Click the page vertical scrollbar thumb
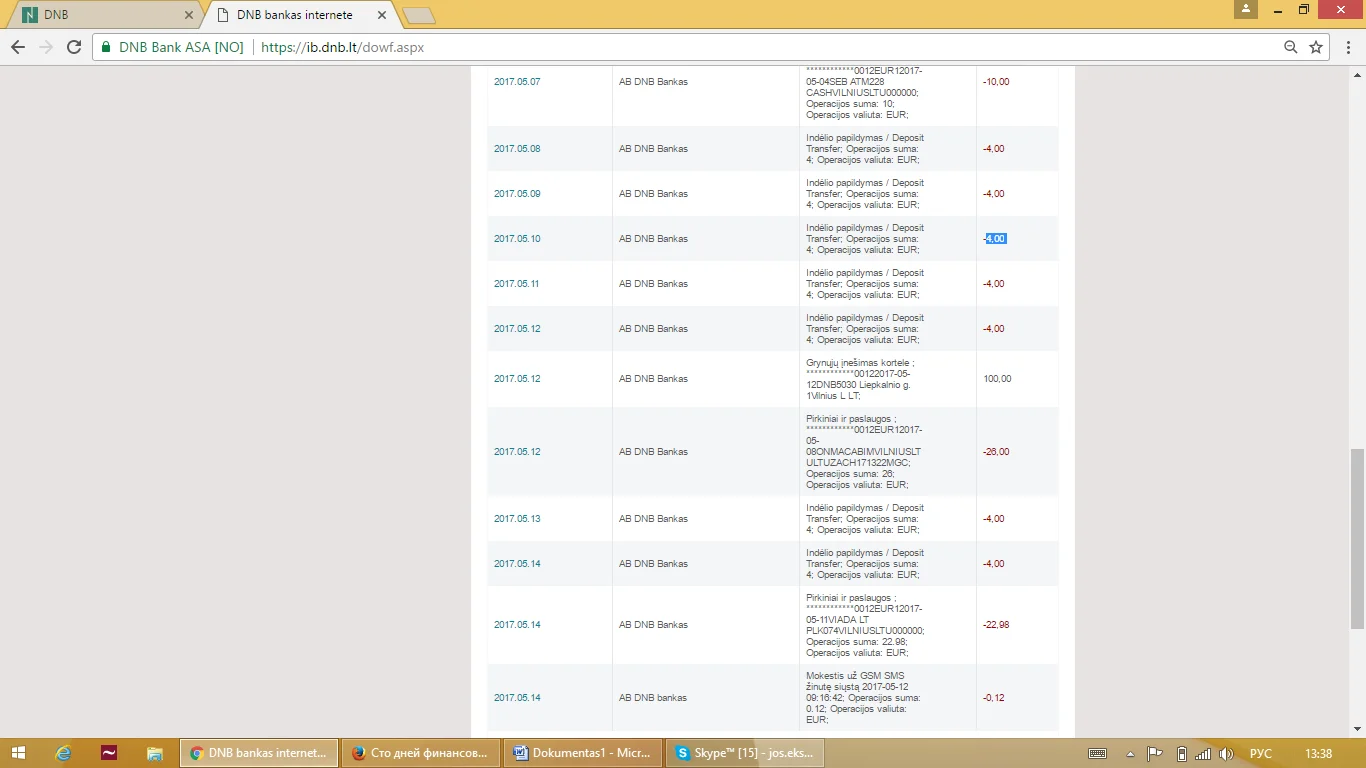The width and height of the screenshot is (1366, 768). (1357, 539)
